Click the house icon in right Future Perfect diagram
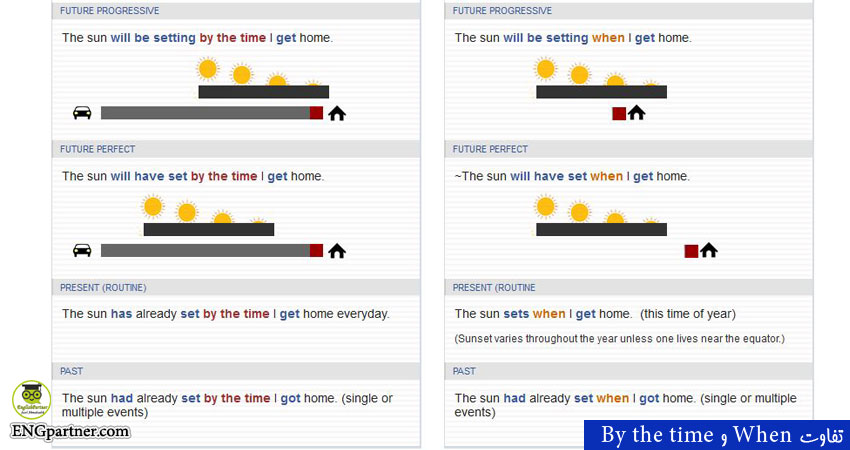 coord(709,250)
